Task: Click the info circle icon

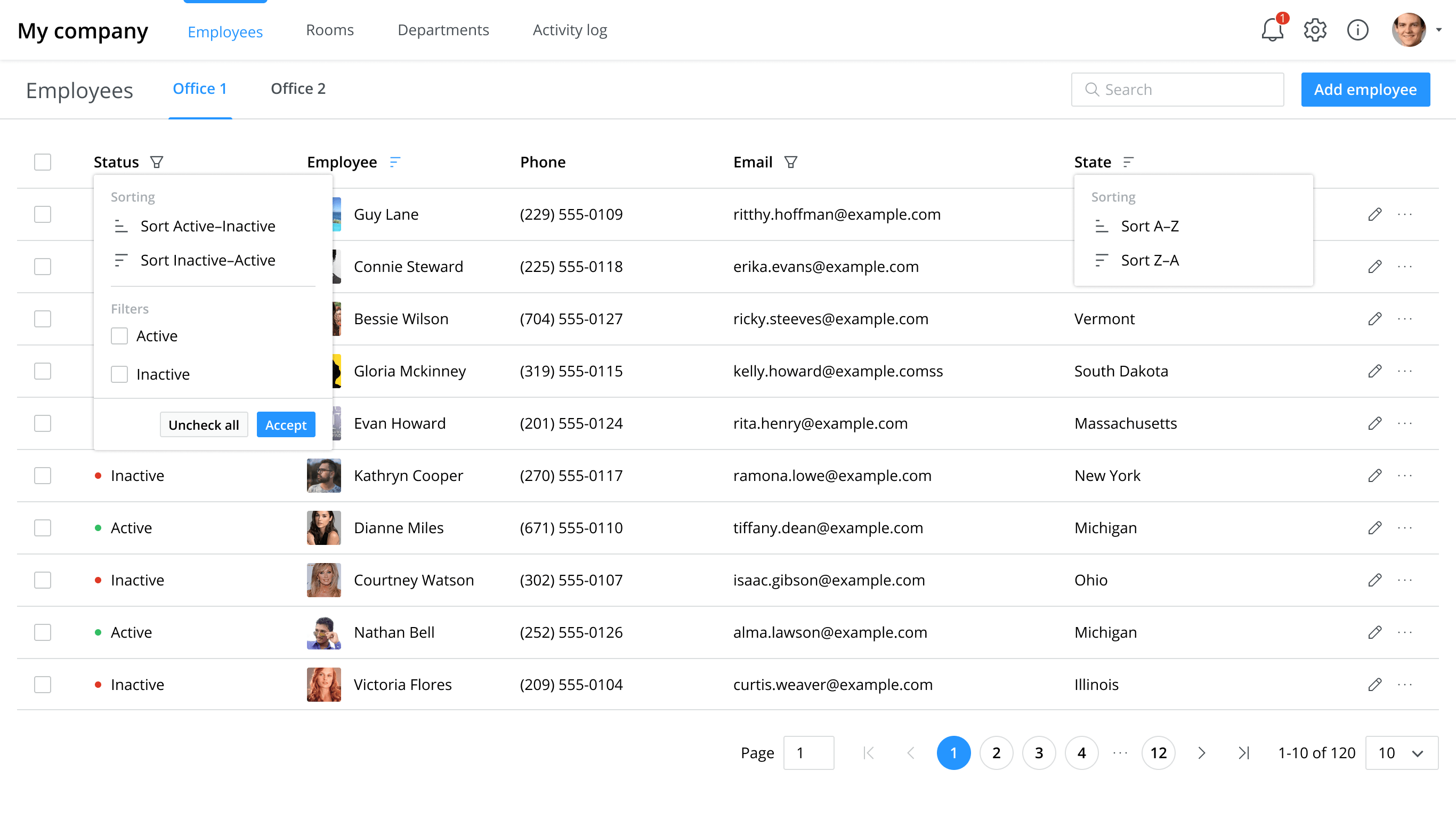Action: coord(1357,30)
